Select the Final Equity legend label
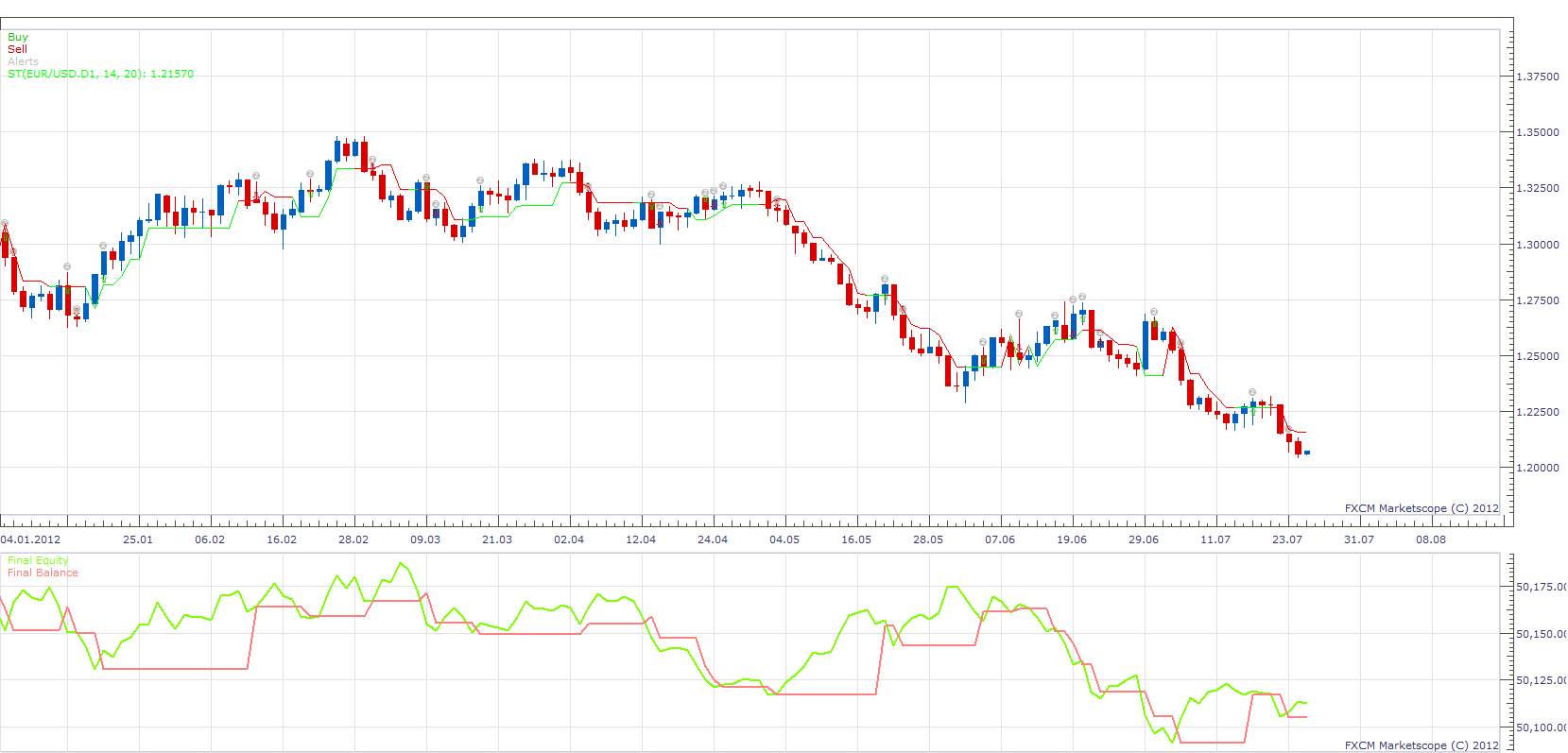The height and width of the screenshot is (753, 1568). [38, 560]
